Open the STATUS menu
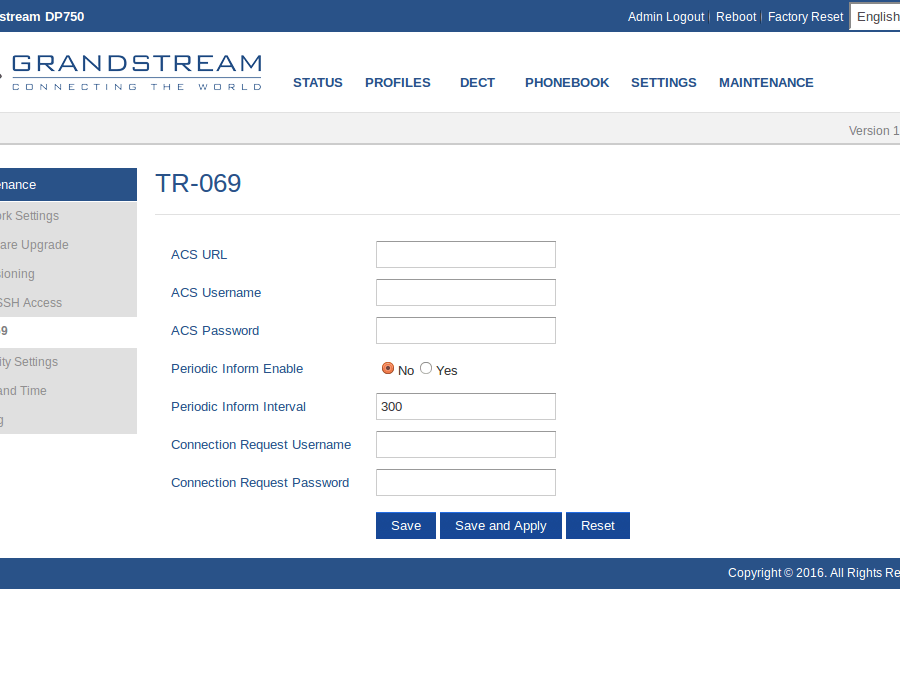Image resolution: width=900 pixels, height=673 pixels. [x=317, y=83]
